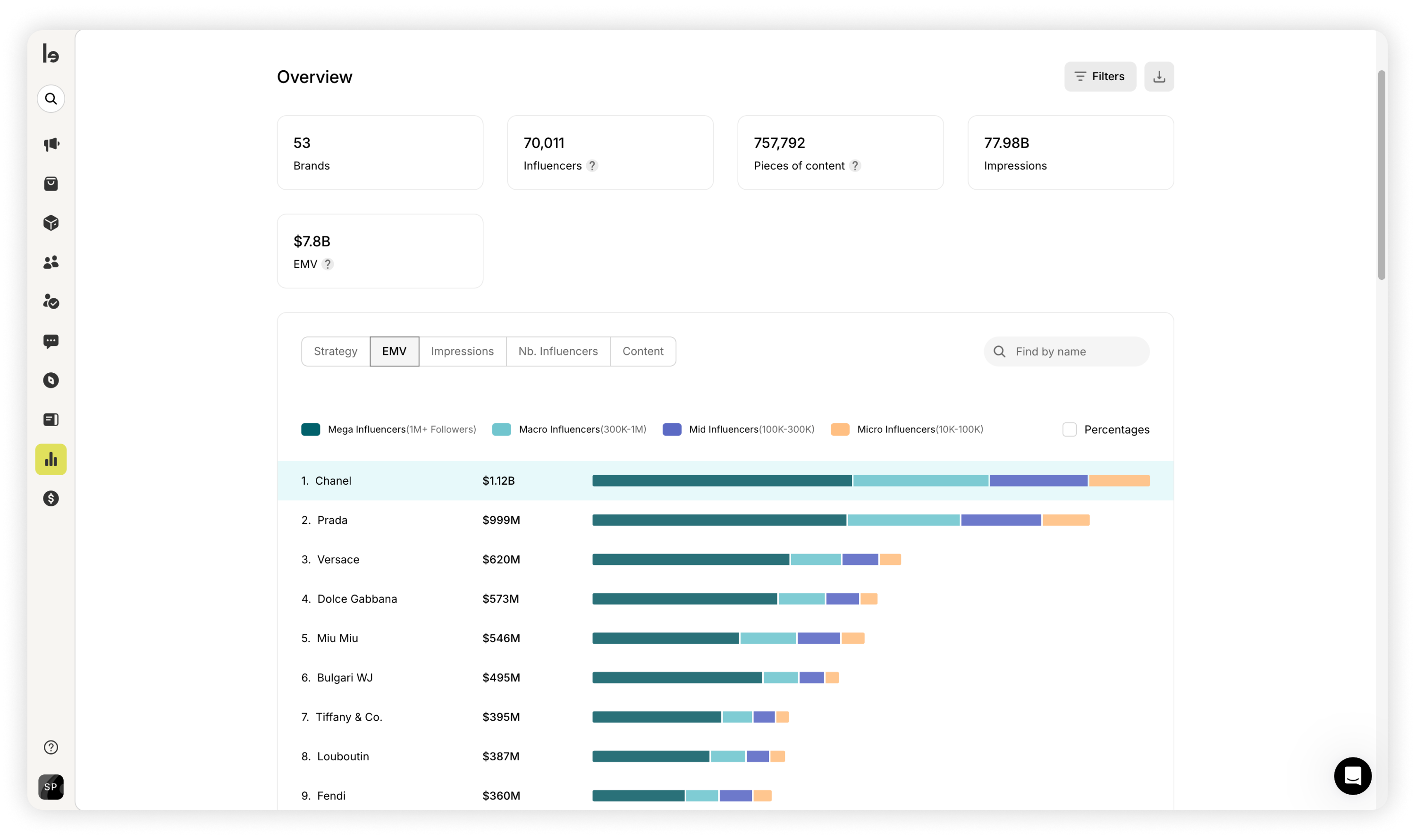Open the SP user profile avatar
Image resolution: width=1416 pixels, height=840 pixels.
[51, 787]
